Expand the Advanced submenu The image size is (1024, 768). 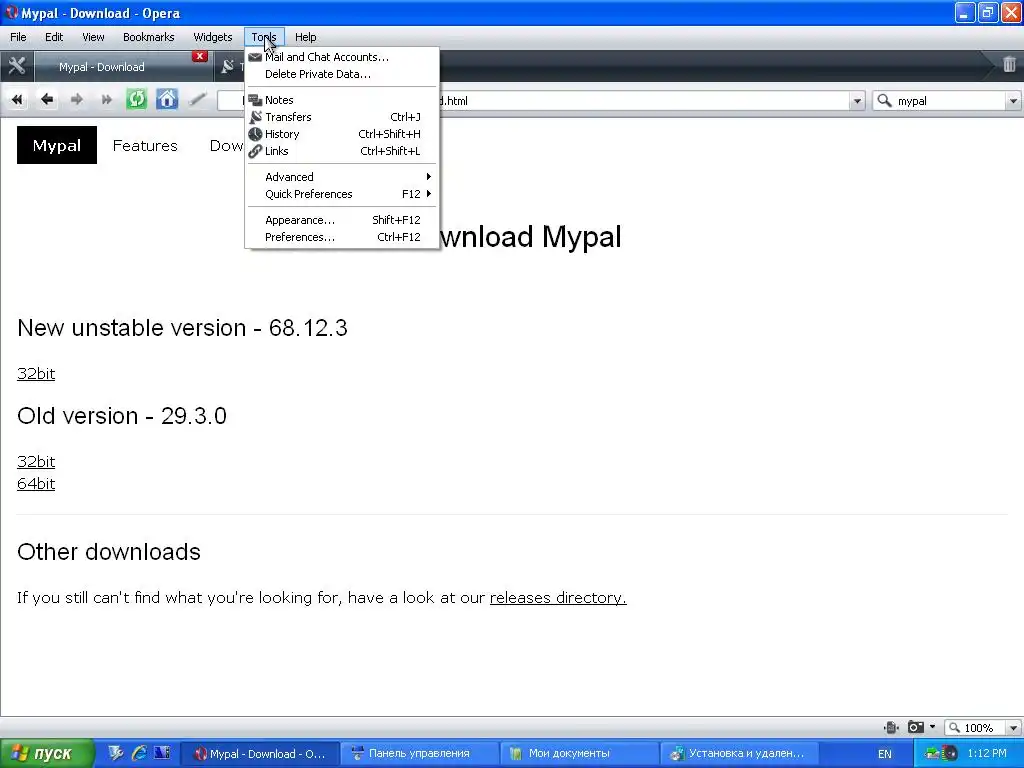[x=341, y=177]
